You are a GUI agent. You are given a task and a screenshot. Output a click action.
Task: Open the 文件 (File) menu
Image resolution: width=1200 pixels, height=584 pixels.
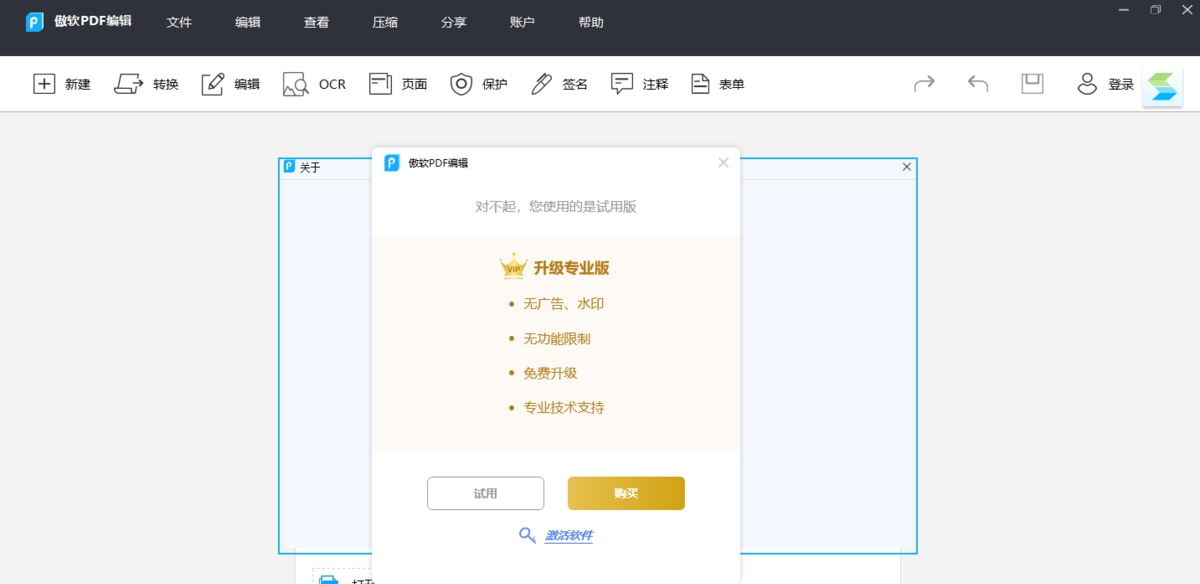tap(179, 22)
